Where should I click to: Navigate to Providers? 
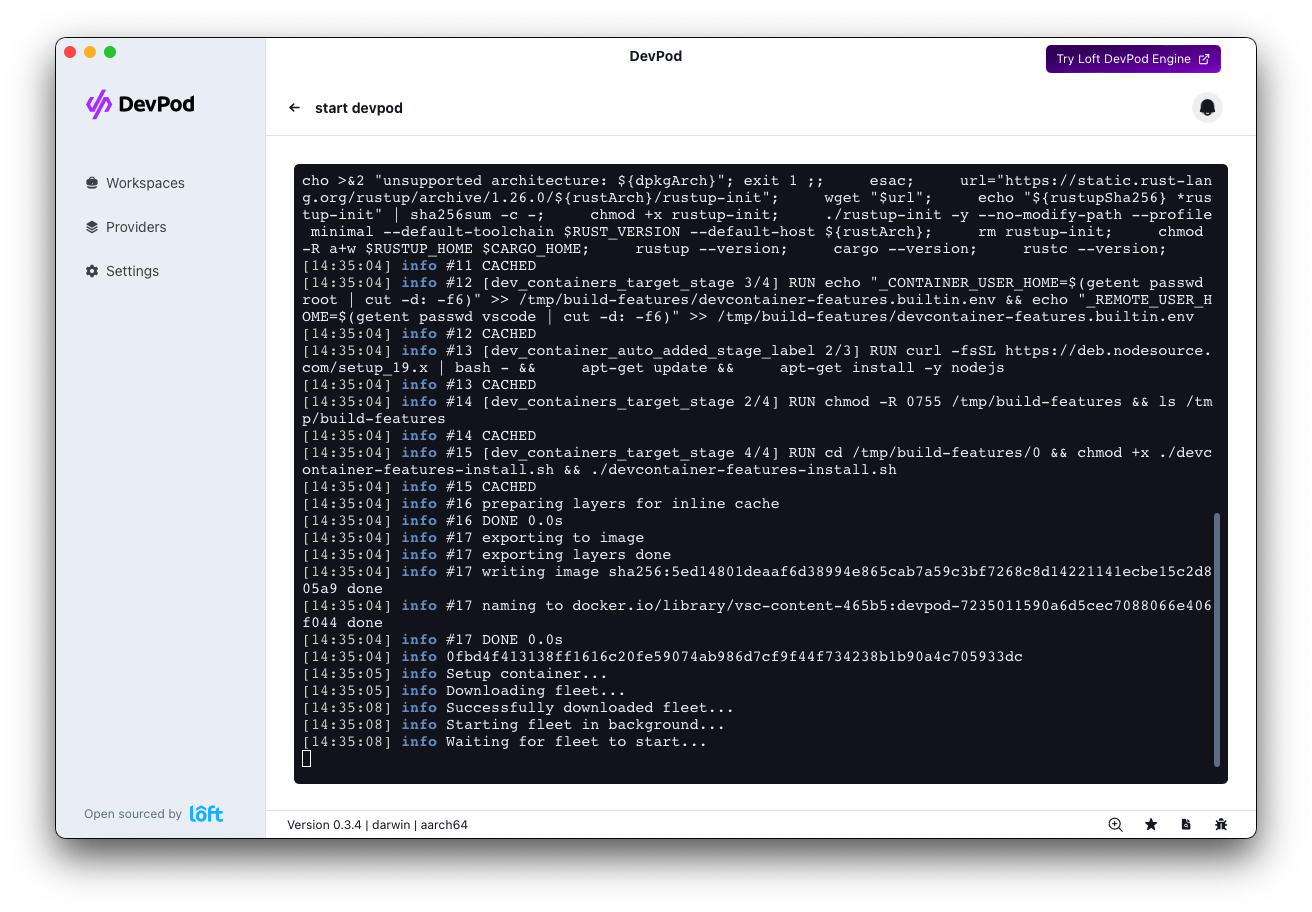point(136,227)
